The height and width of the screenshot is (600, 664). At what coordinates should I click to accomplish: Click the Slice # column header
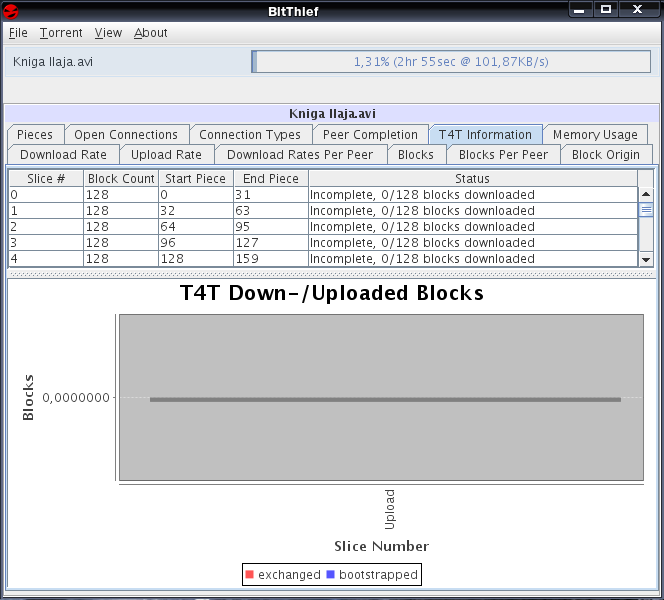pyautogui.click(x=46, y=179)
